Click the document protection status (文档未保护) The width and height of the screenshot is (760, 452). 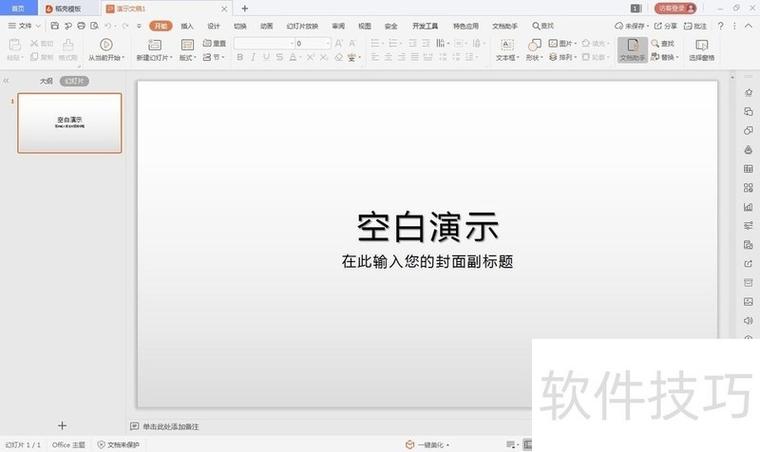118,445
